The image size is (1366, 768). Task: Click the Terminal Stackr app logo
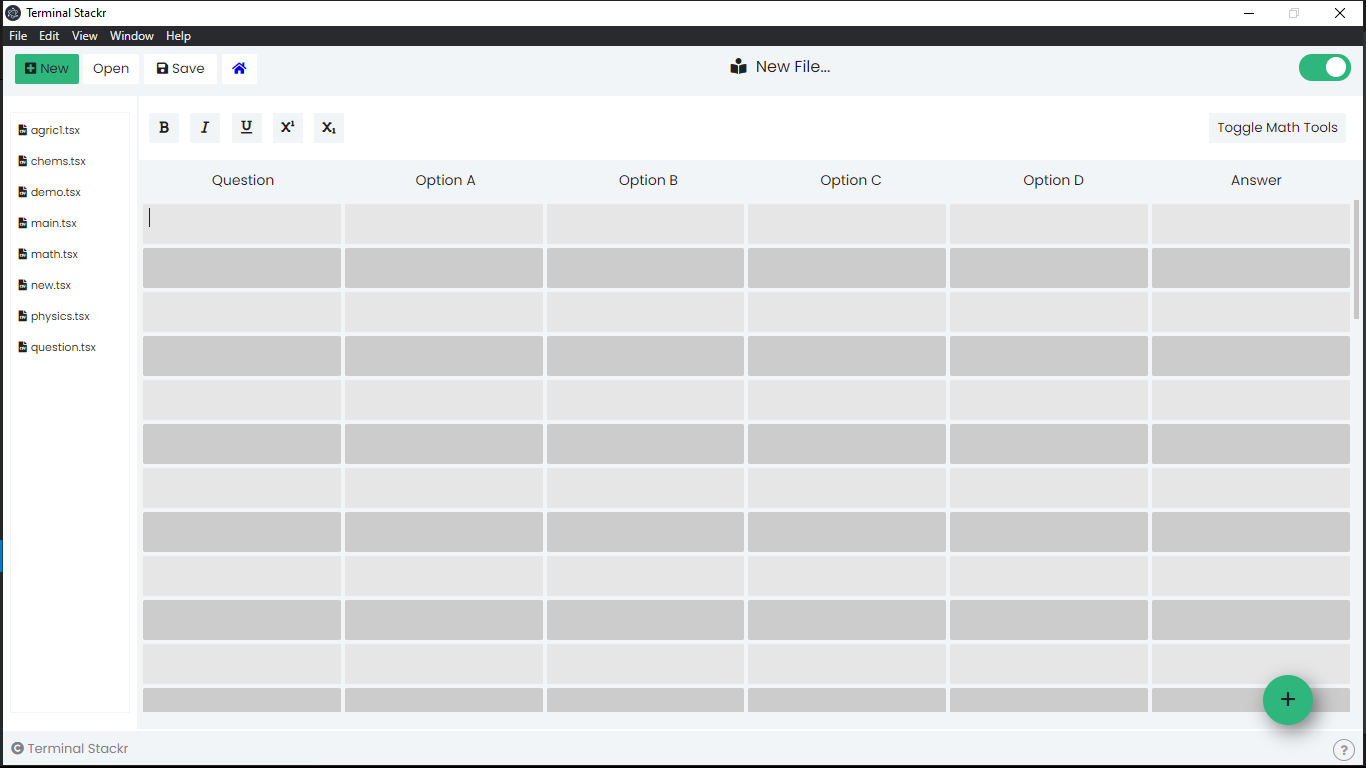(x=13, y=13)
